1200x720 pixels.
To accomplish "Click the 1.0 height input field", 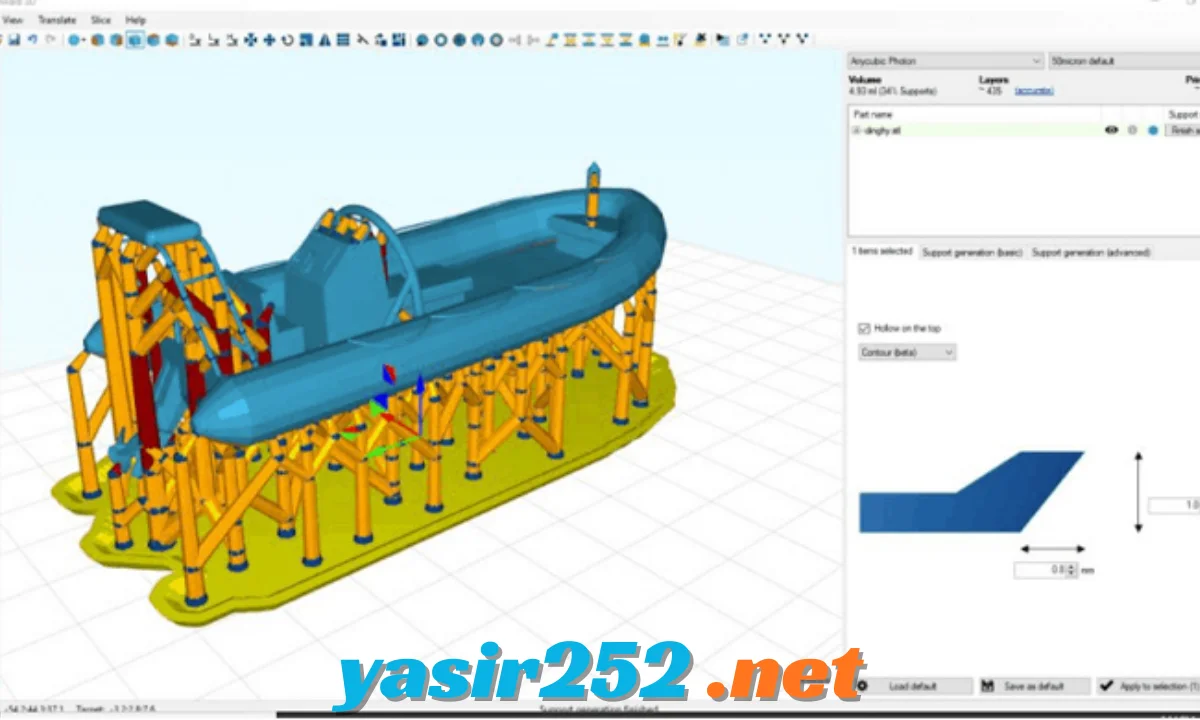I will [x=1174, y=506].
